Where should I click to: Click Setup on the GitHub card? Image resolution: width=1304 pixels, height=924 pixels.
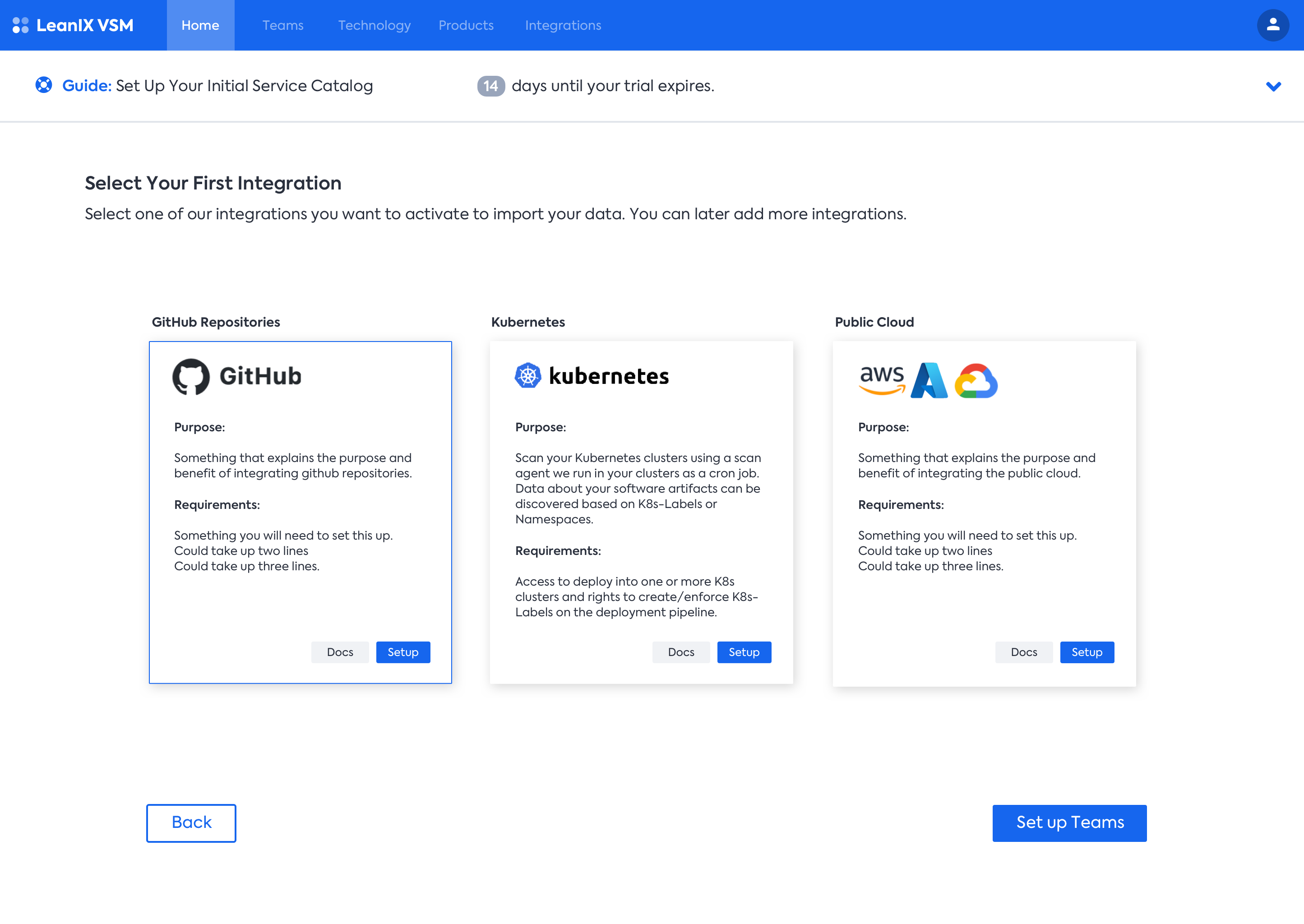[x=403, y=652]
